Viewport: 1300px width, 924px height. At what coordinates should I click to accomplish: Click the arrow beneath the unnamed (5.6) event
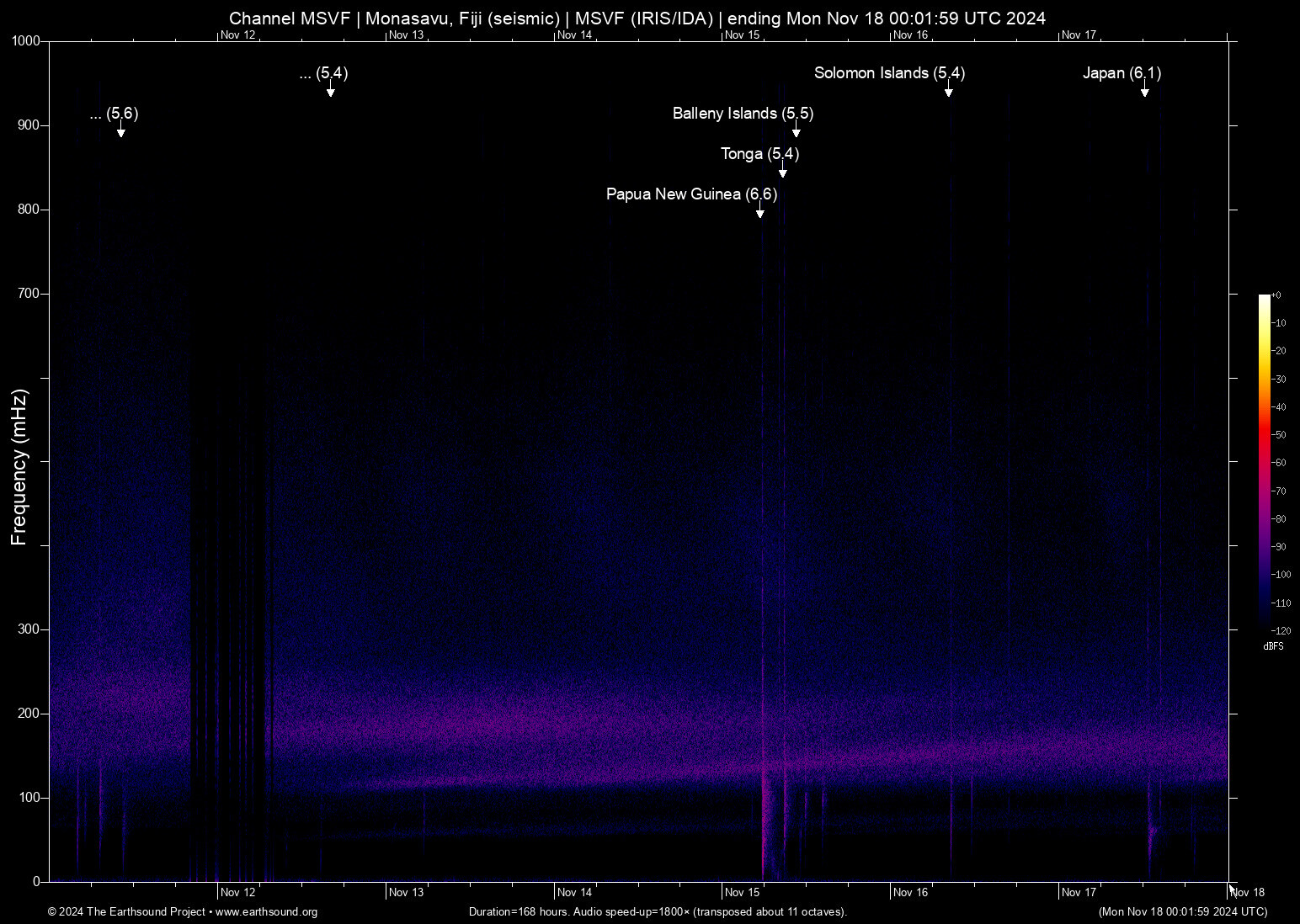click(x=121, y=132)
